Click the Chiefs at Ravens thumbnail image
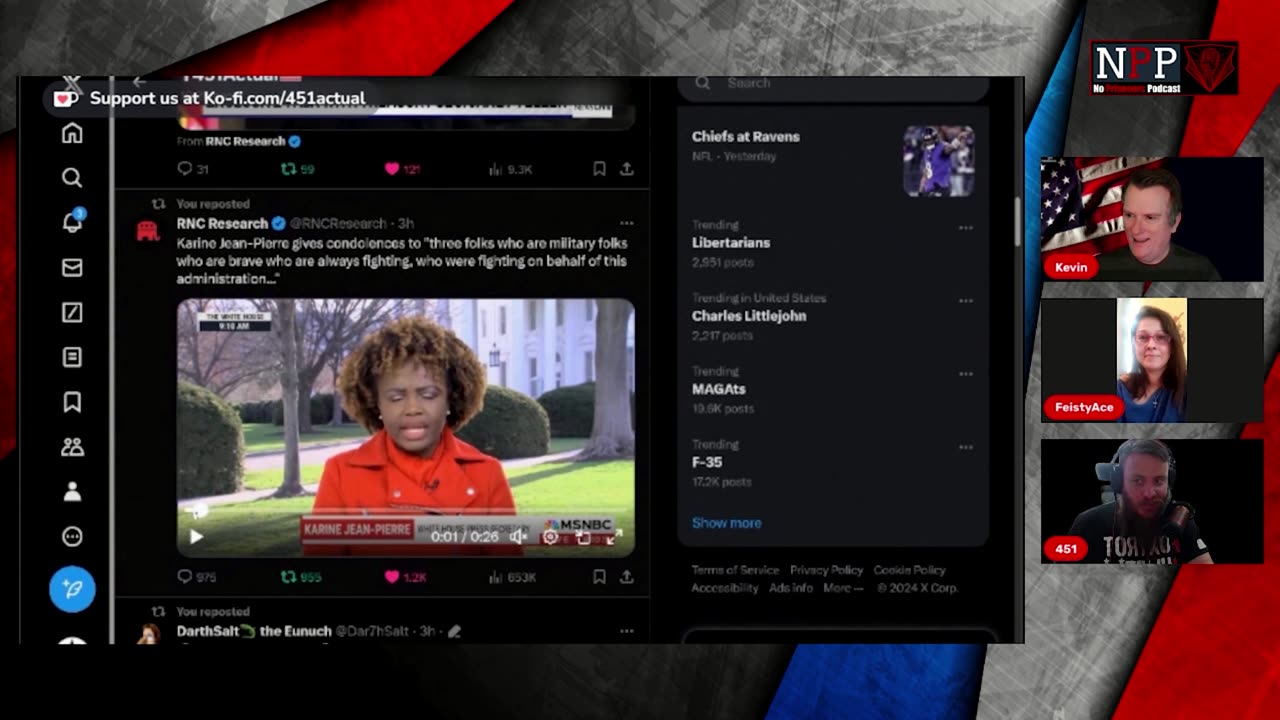 tap(939, 161)
